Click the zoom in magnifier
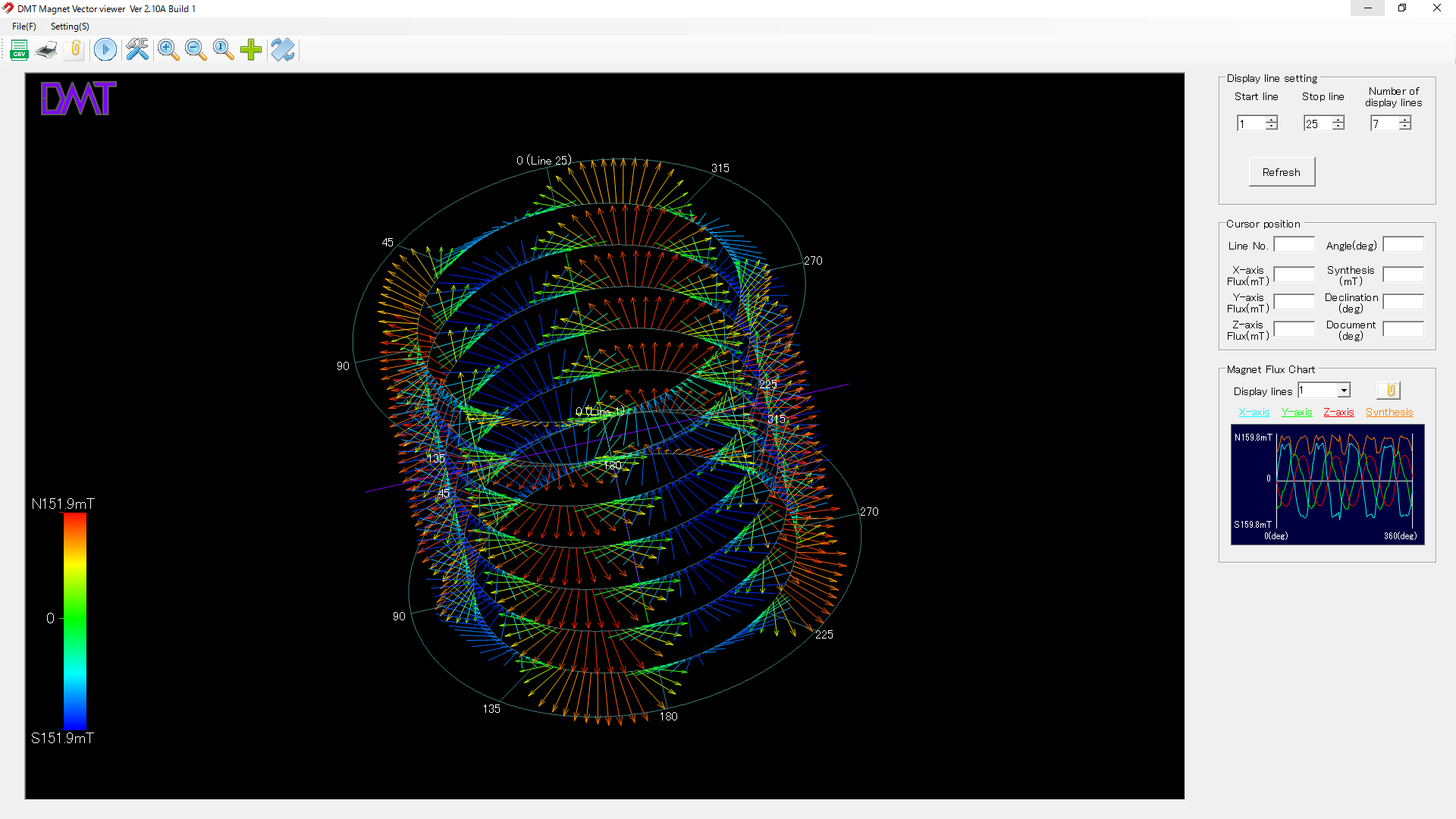Image resolution: width=1456 pixels, height=819 pixels. point(168,50)
